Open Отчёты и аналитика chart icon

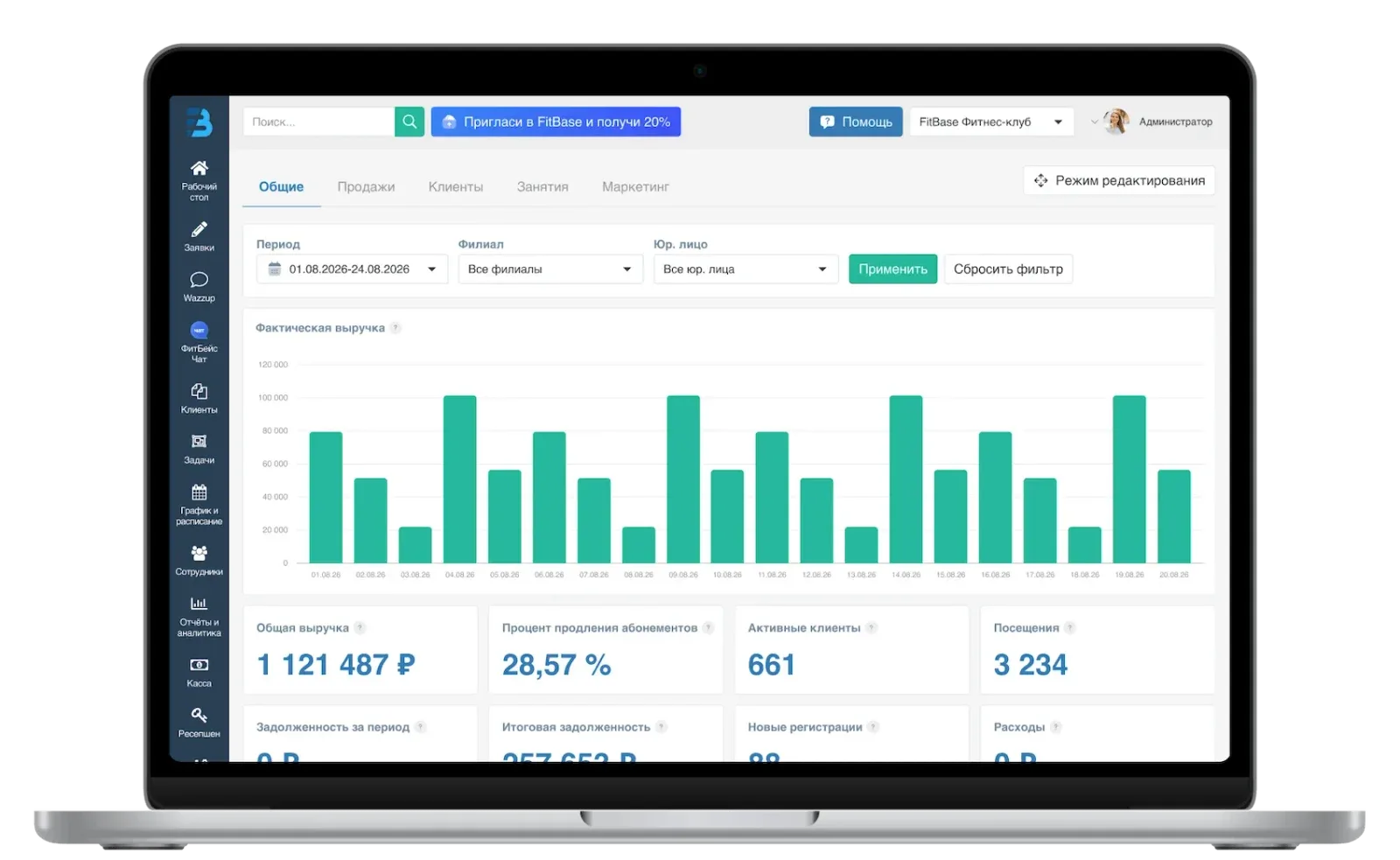pyautogui.click(x=199, y=604)
